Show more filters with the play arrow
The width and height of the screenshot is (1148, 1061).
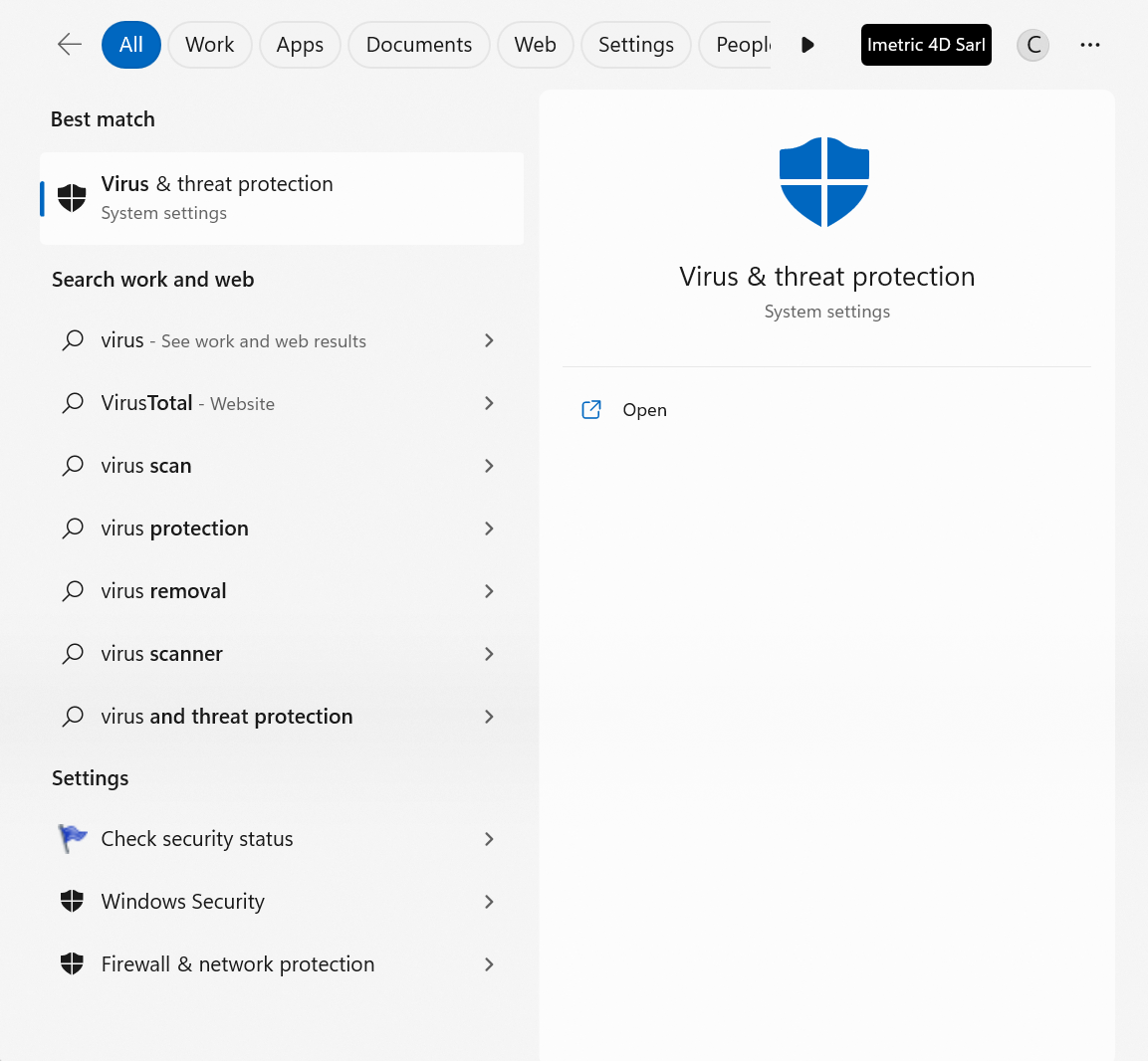click(x=807, y=45)
